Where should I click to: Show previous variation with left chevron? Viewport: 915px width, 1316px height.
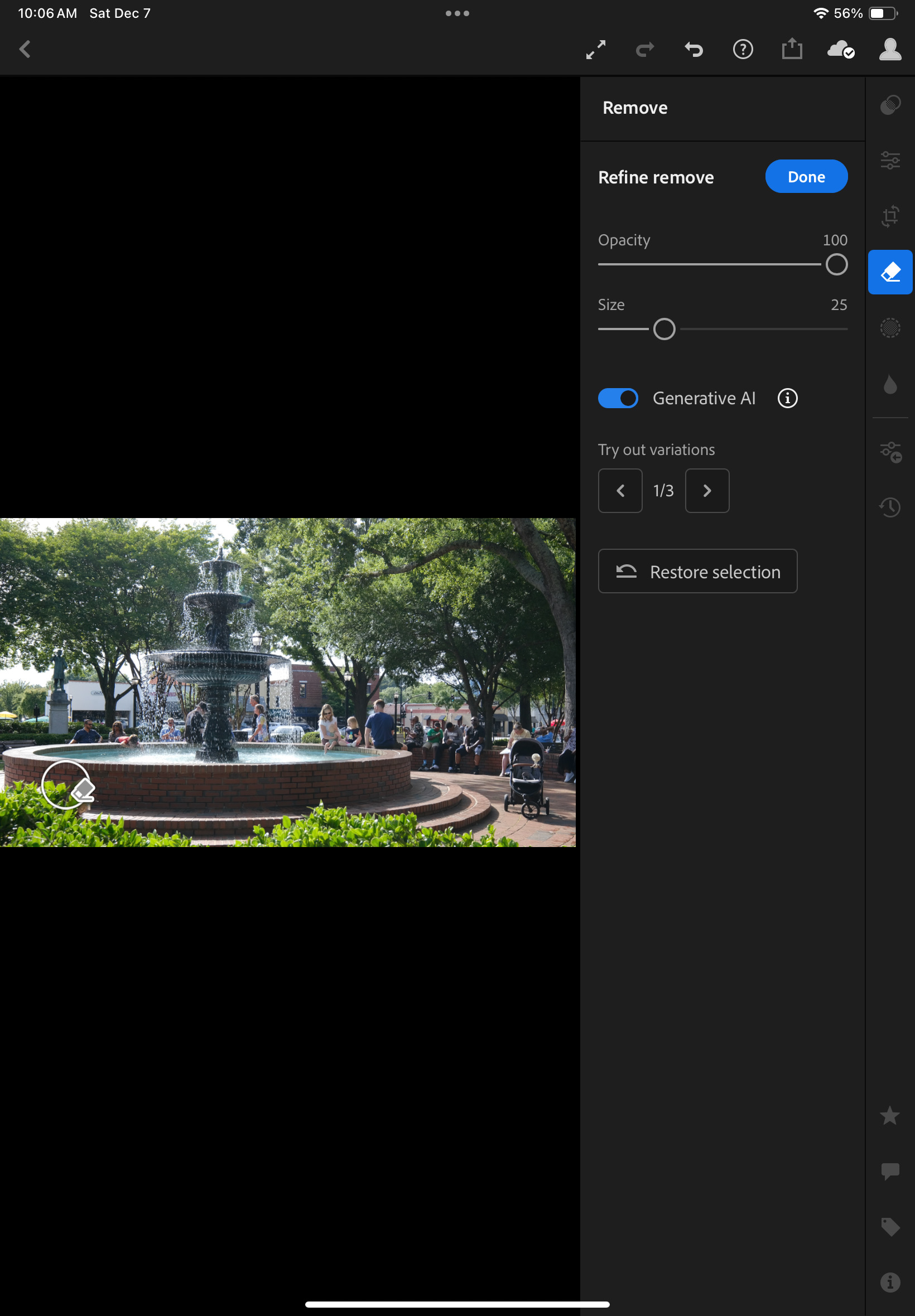(620, 491)
